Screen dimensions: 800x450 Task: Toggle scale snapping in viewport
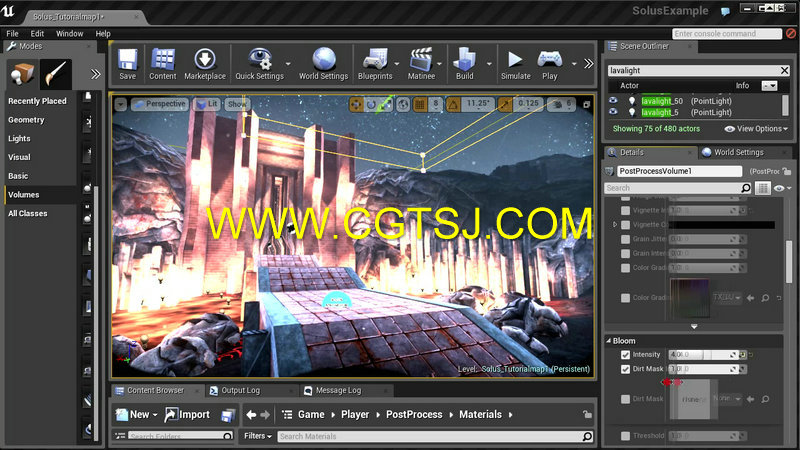[x=505, y=105]
